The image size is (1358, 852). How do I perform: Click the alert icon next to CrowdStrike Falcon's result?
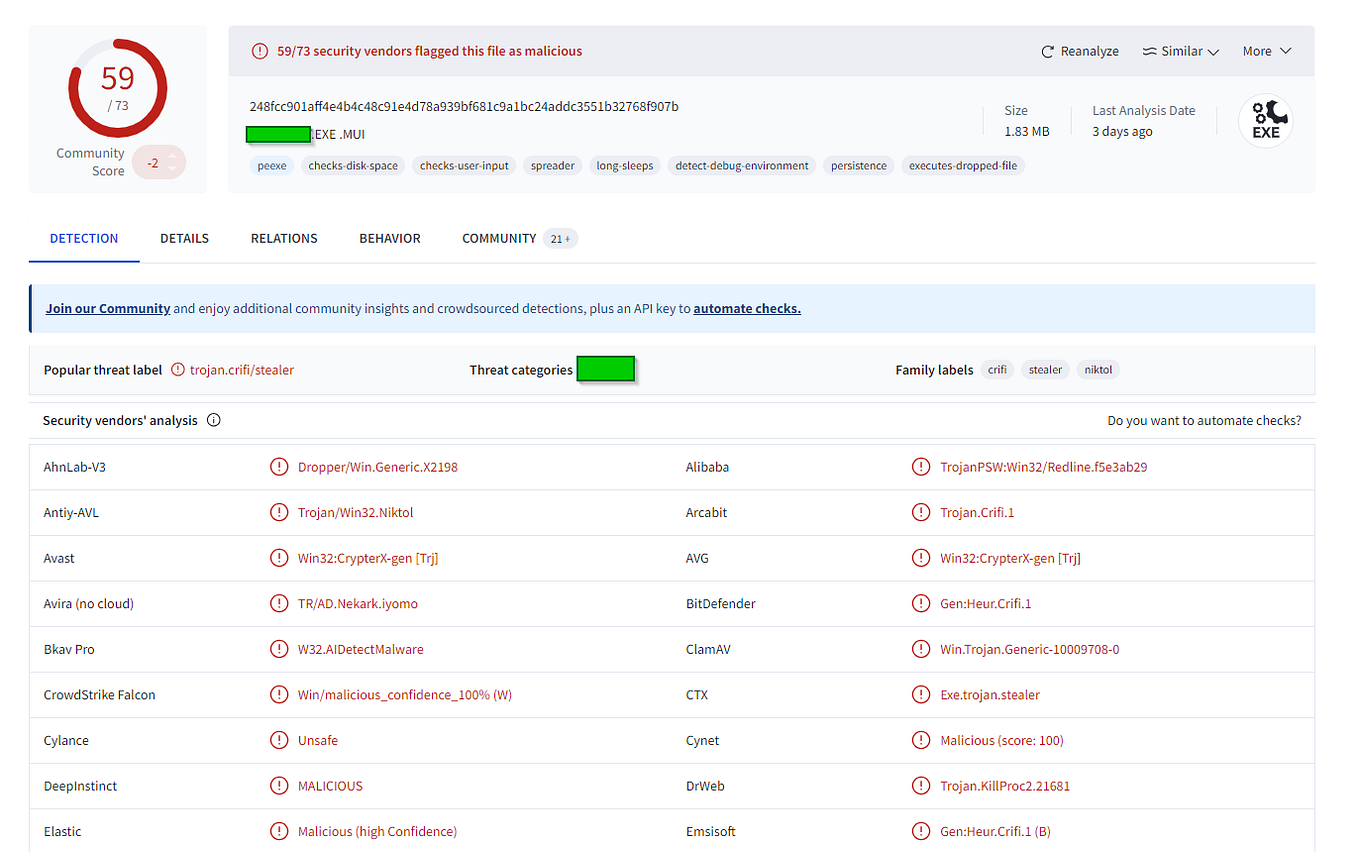click(279, 694)
